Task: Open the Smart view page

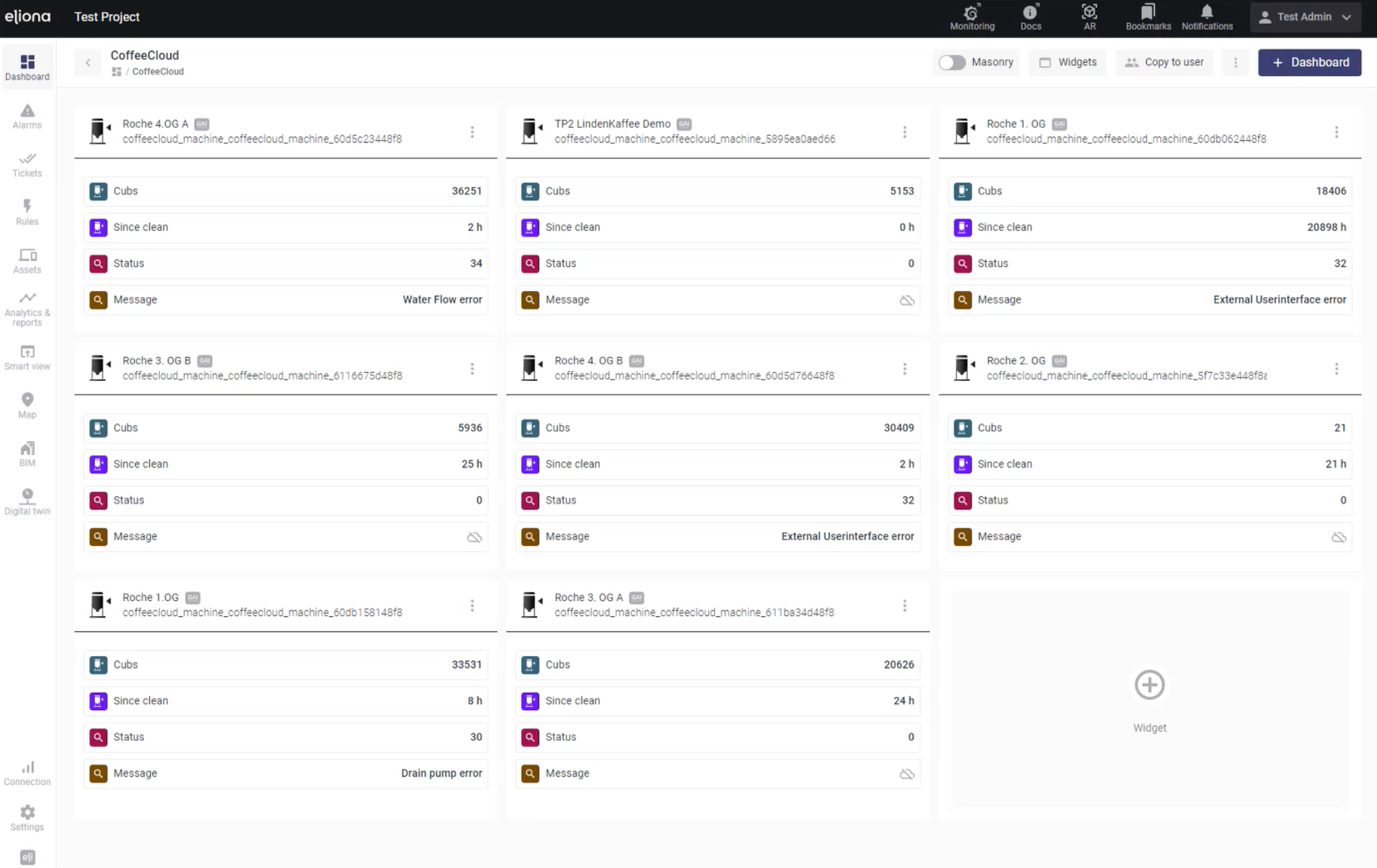Action: pyautogui.click(x=27, y=357)
